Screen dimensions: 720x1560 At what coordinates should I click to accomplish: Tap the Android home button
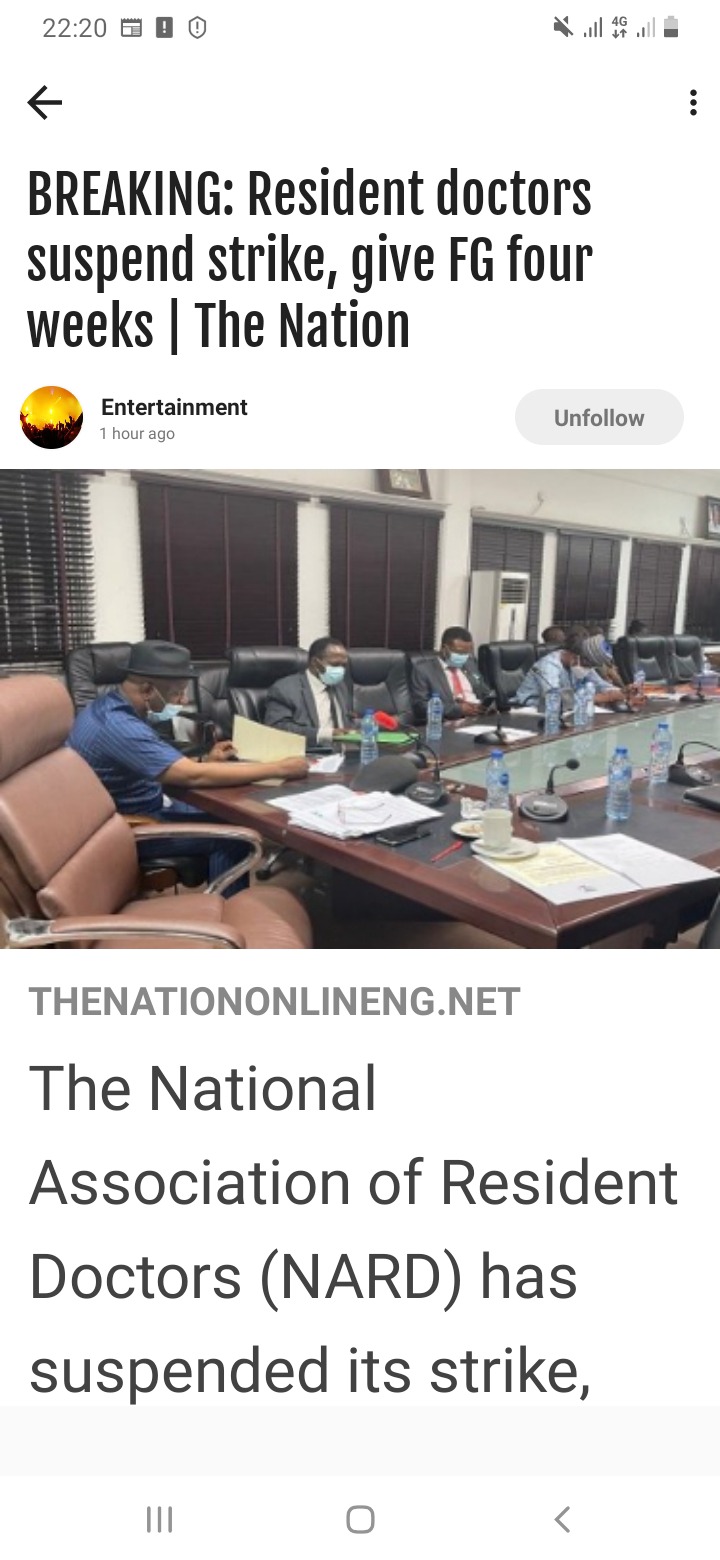(360, 1520)
